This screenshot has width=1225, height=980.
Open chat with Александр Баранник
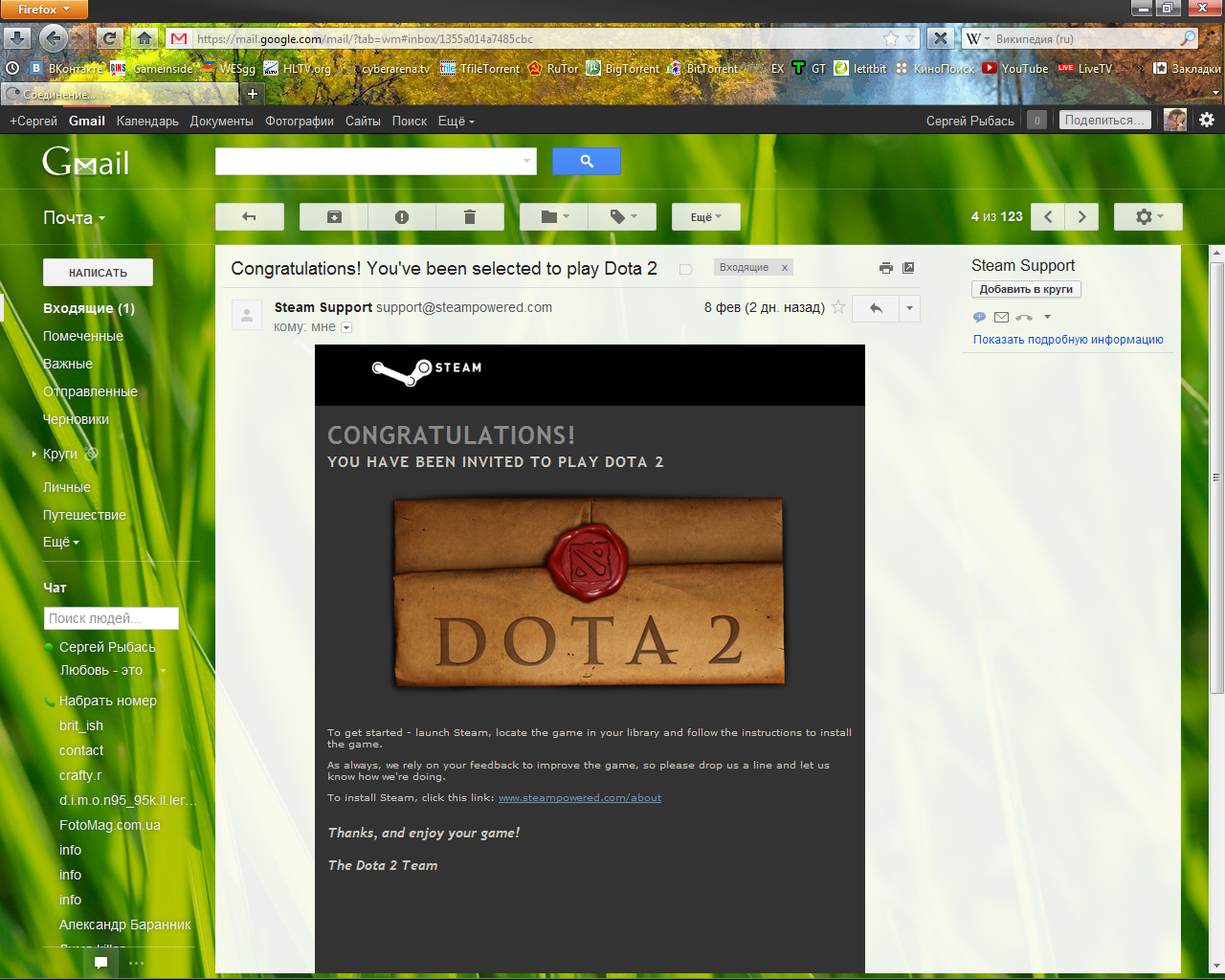125,924
